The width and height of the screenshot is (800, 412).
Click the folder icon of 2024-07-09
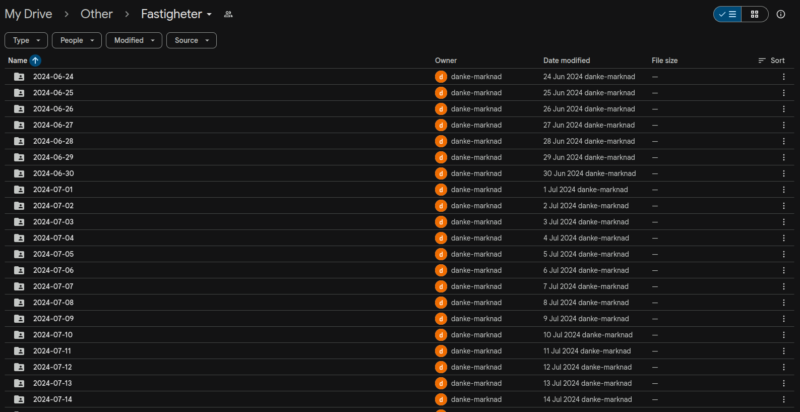coord(19,319)
